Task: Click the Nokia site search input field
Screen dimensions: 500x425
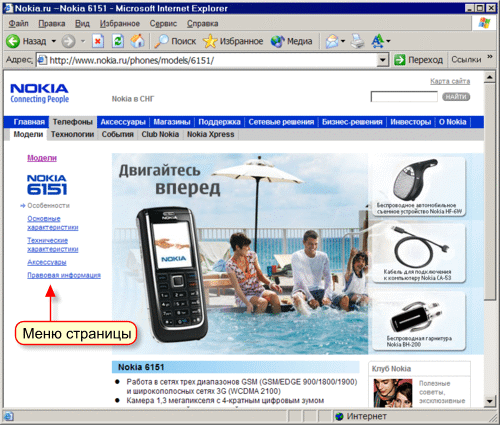Action: coord(404,97)
